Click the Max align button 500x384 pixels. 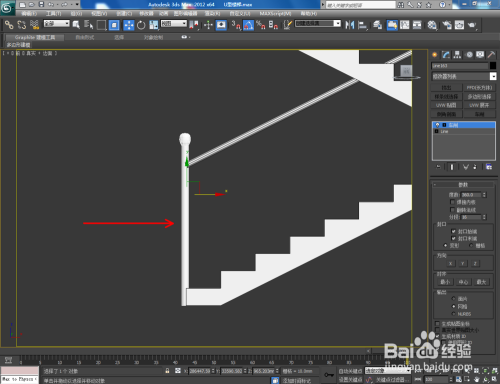coord(481,282)
